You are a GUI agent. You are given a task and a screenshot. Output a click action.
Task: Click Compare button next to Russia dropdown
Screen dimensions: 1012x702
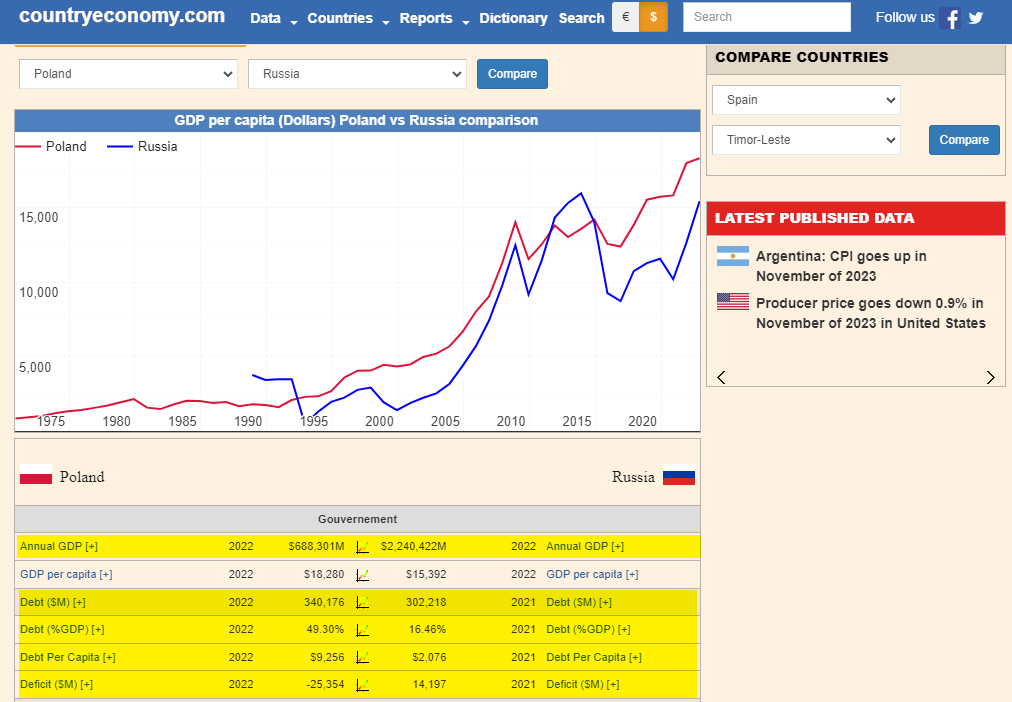[512, 74]
